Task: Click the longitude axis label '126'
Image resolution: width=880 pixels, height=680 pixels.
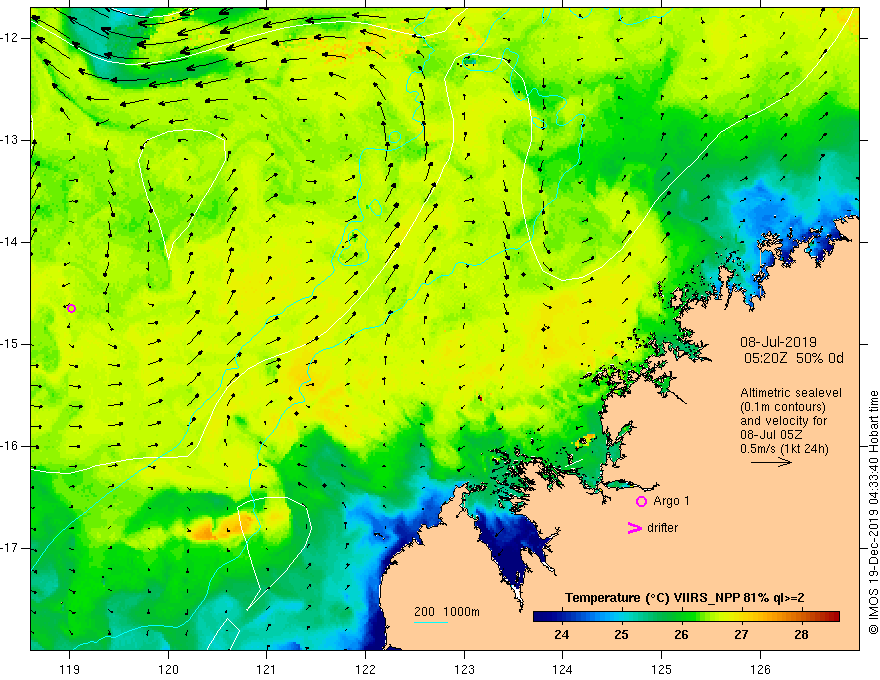Action: [x=760, y=669]
